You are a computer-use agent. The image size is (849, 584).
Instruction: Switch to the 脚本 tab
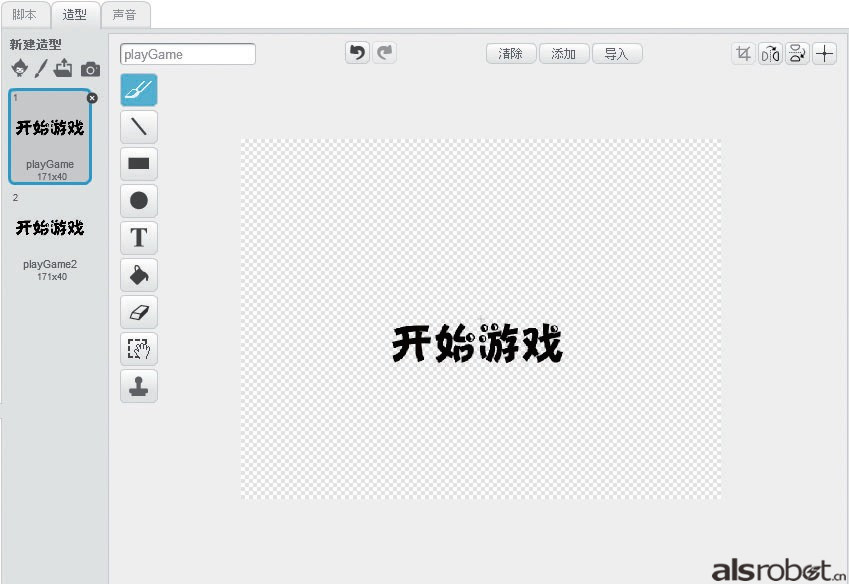(24, 15)
